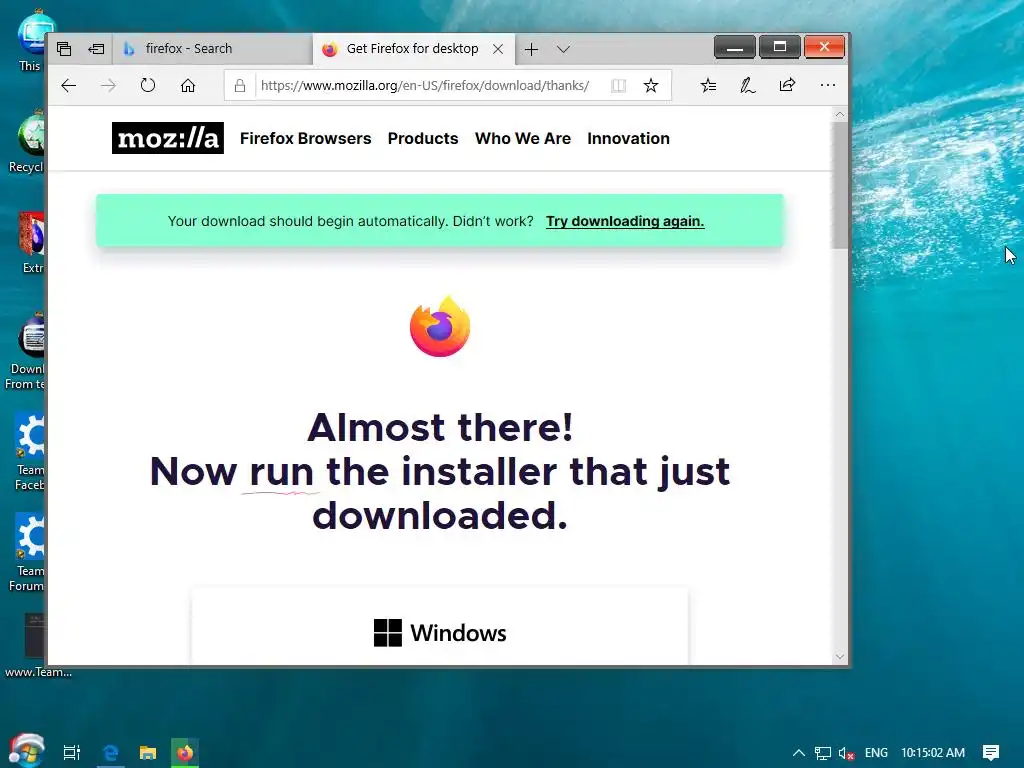
Task: Open the Edge browser taskbar icon
Action: point(111,753)
